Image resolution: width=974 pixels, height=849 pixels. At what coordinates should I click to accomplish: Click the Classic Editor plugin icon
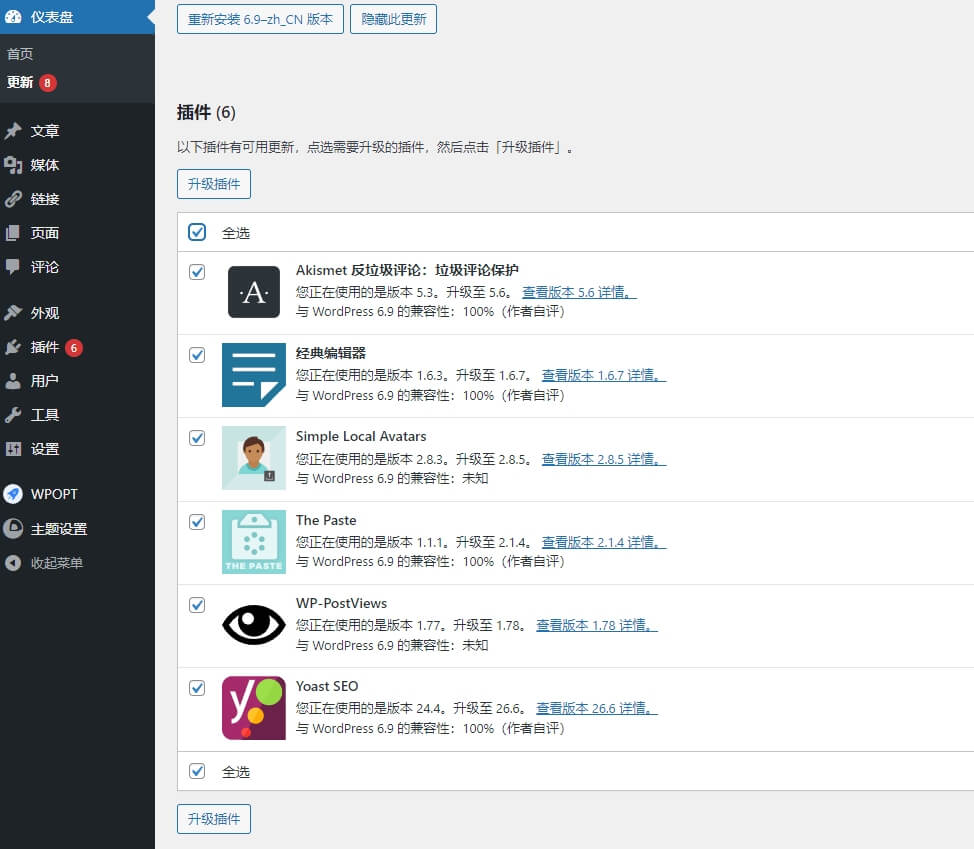point(253,375)
